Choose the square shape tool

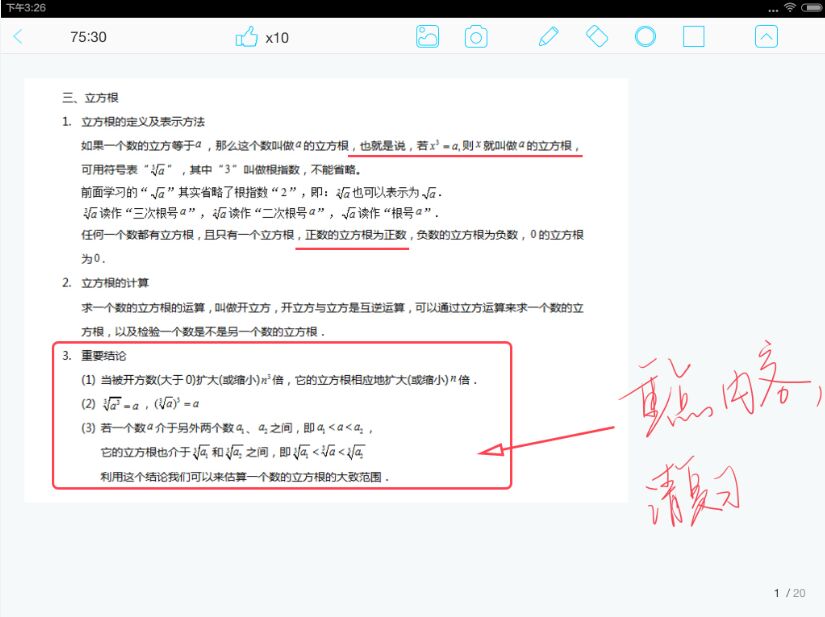pos(693,38)
